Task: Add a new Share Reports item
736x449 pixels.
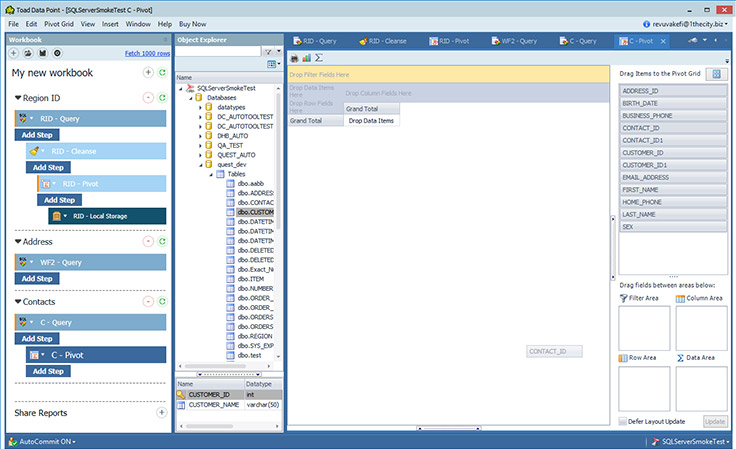Action: (162, 412)
